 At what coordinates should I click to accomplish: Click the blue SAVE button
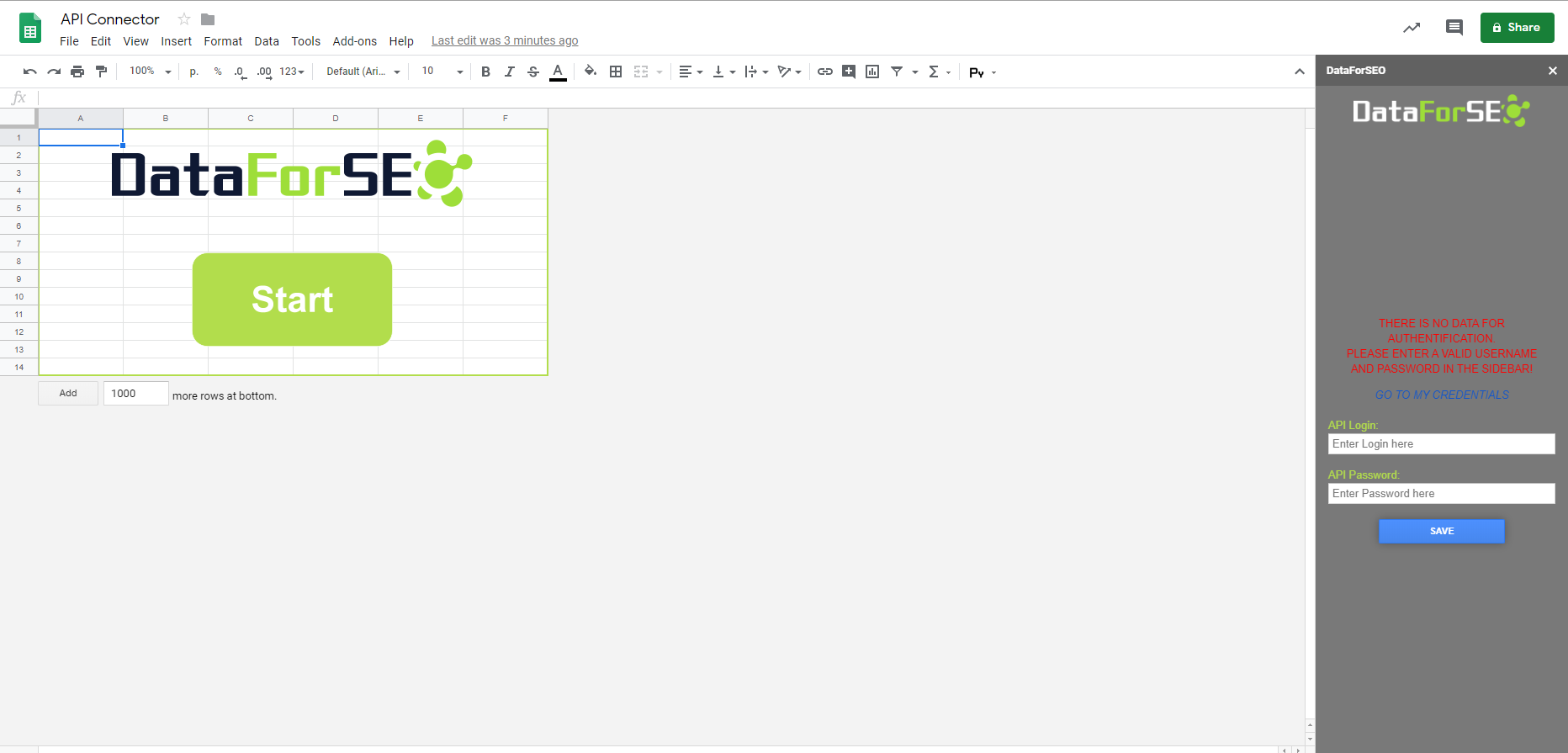pos(1442,531)
